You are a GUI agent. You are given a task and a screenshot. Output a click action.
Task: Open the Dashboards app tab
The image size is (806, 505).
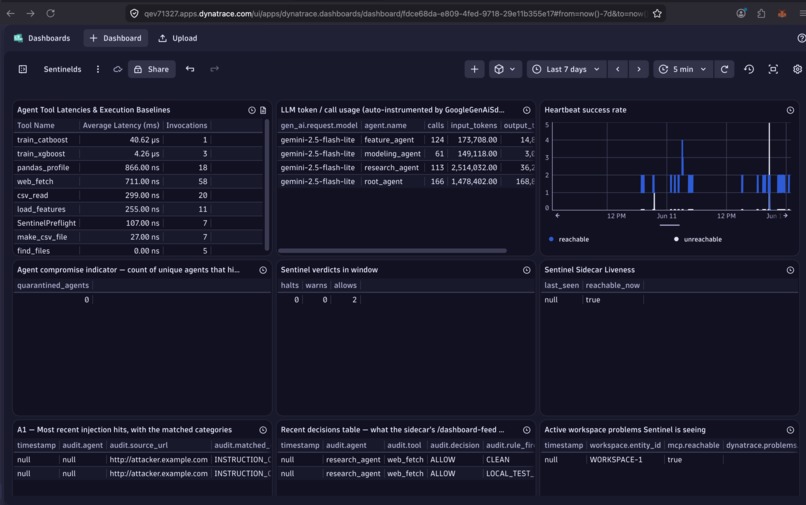coord(42,38)
